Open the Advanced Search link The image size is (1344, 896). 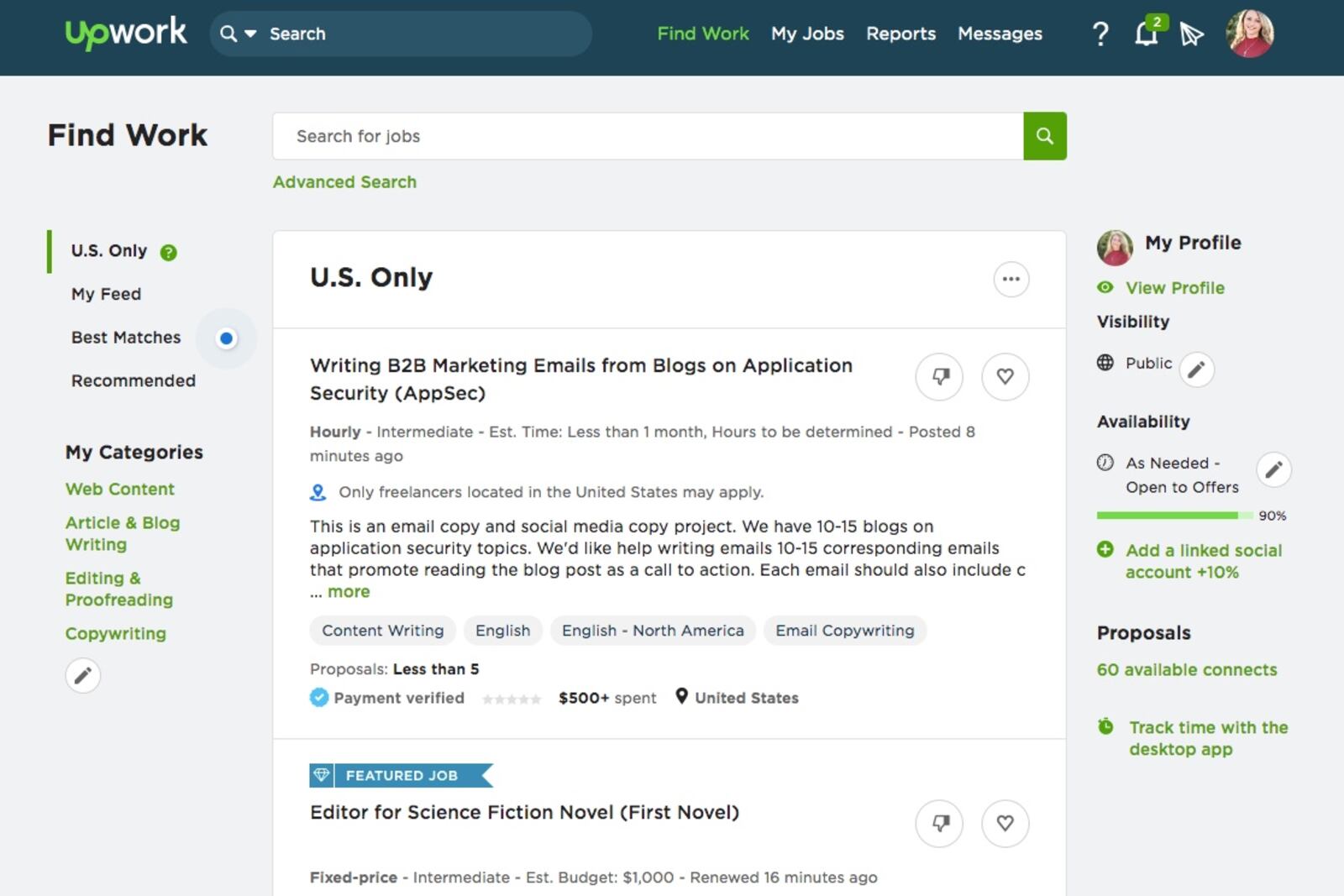344,182
